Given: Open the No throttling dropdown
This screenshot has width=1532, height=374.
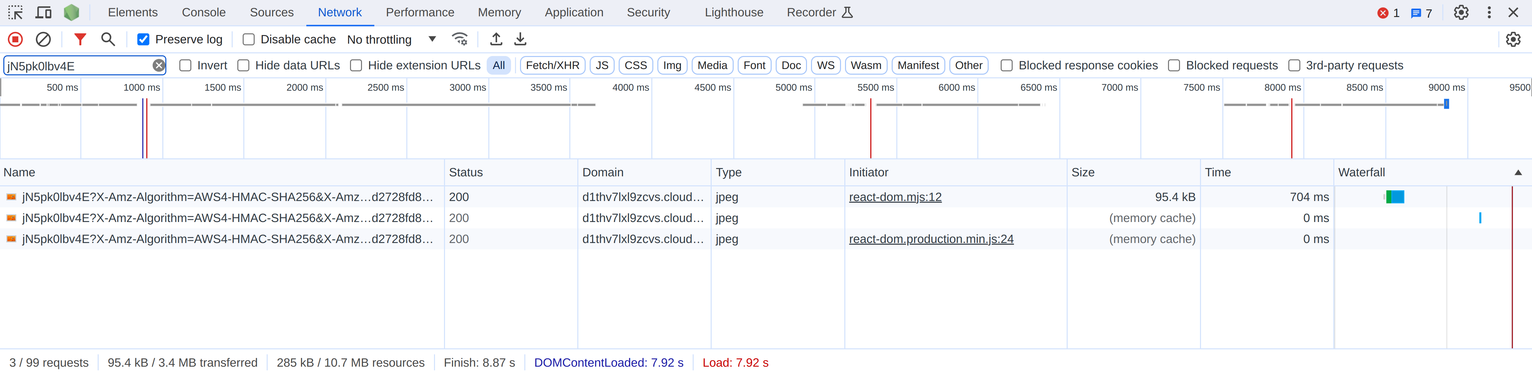Looking at the screenshot, I should [391, 39].
